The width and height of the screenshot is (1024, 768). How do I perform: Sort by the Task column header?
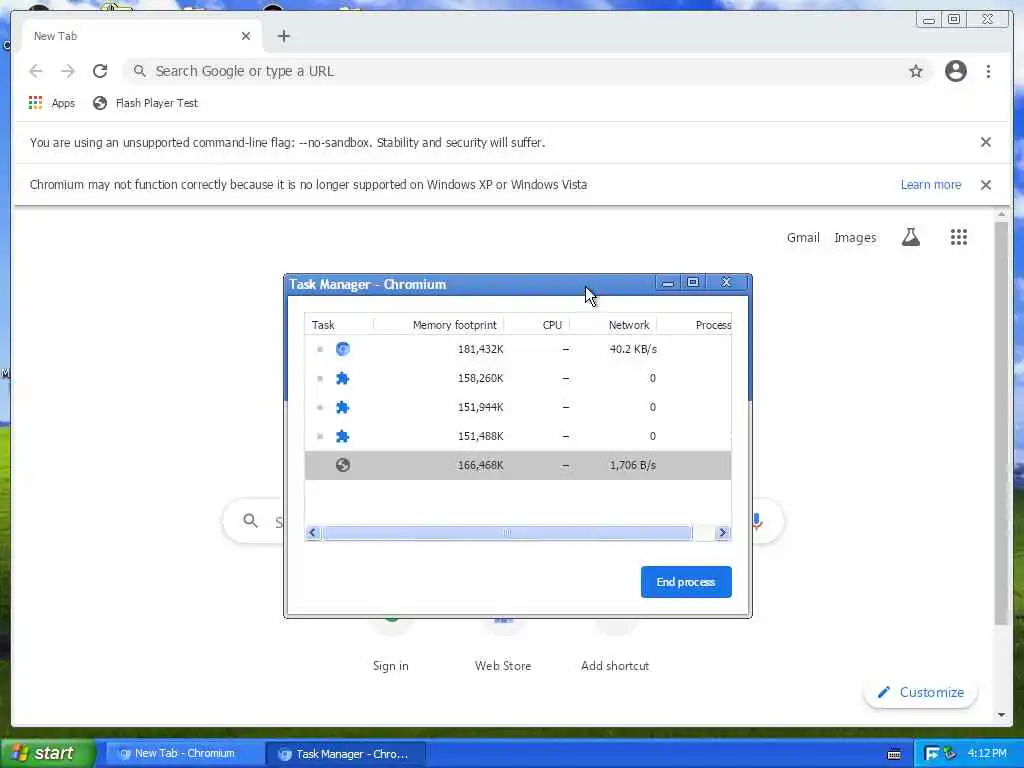338,325
